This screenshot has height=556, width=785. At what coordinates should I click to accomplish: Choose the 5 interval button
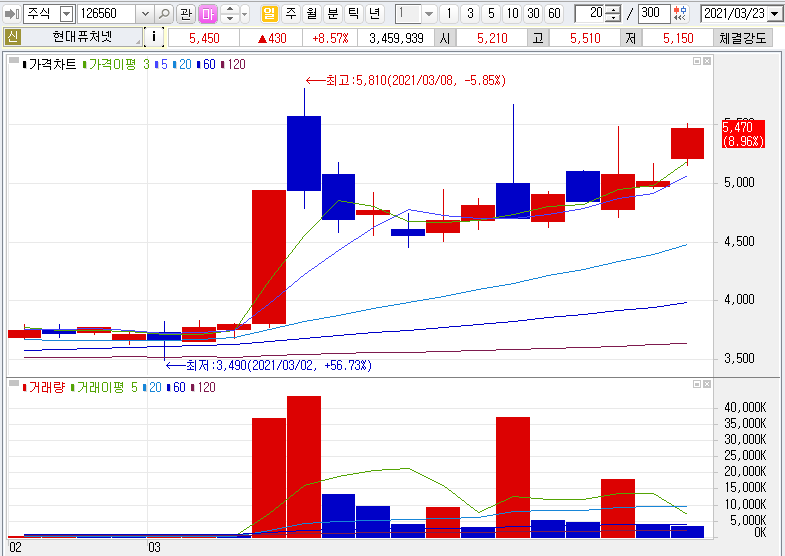pyautogui.click(x=491, y=14)
